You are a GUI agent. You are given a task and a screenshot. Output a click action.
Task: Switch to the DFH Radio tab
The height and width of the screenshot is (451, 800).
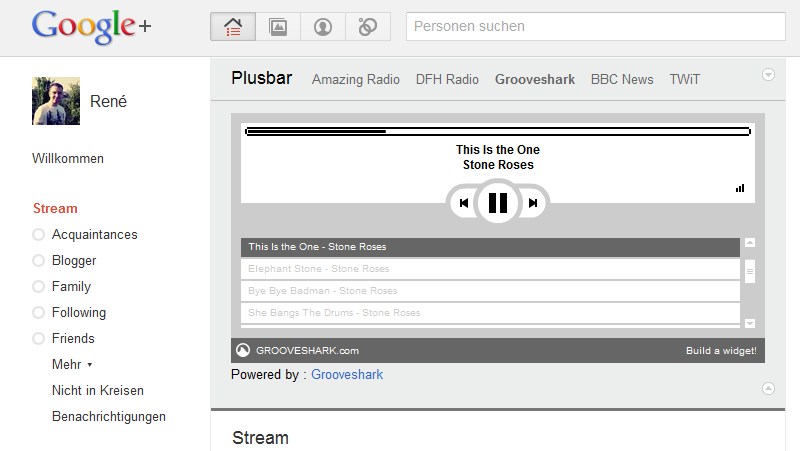(x=447, y=80)
